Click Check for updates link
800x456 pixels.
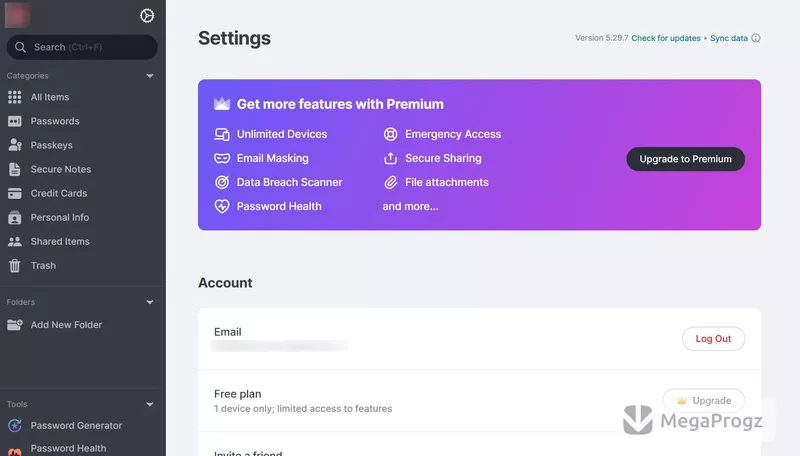click(666, 38)
